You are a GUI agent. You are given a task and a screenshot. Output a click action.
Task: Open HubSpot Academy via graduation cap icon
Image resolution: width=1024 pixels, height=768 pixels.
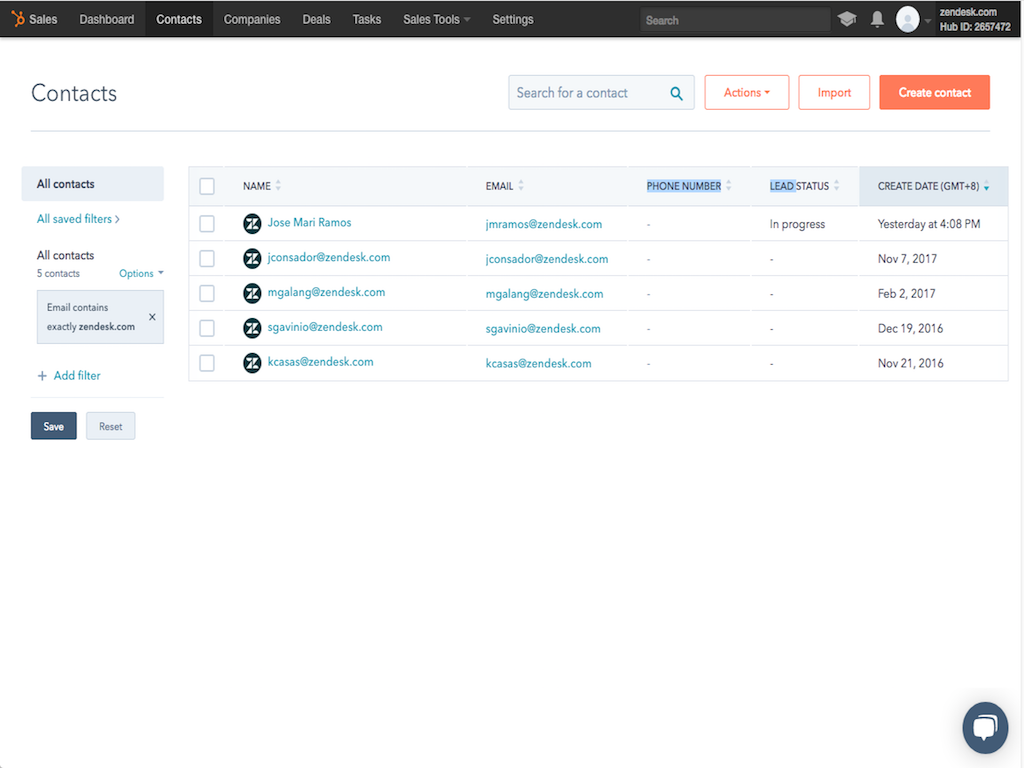click(x=847, y=18)
